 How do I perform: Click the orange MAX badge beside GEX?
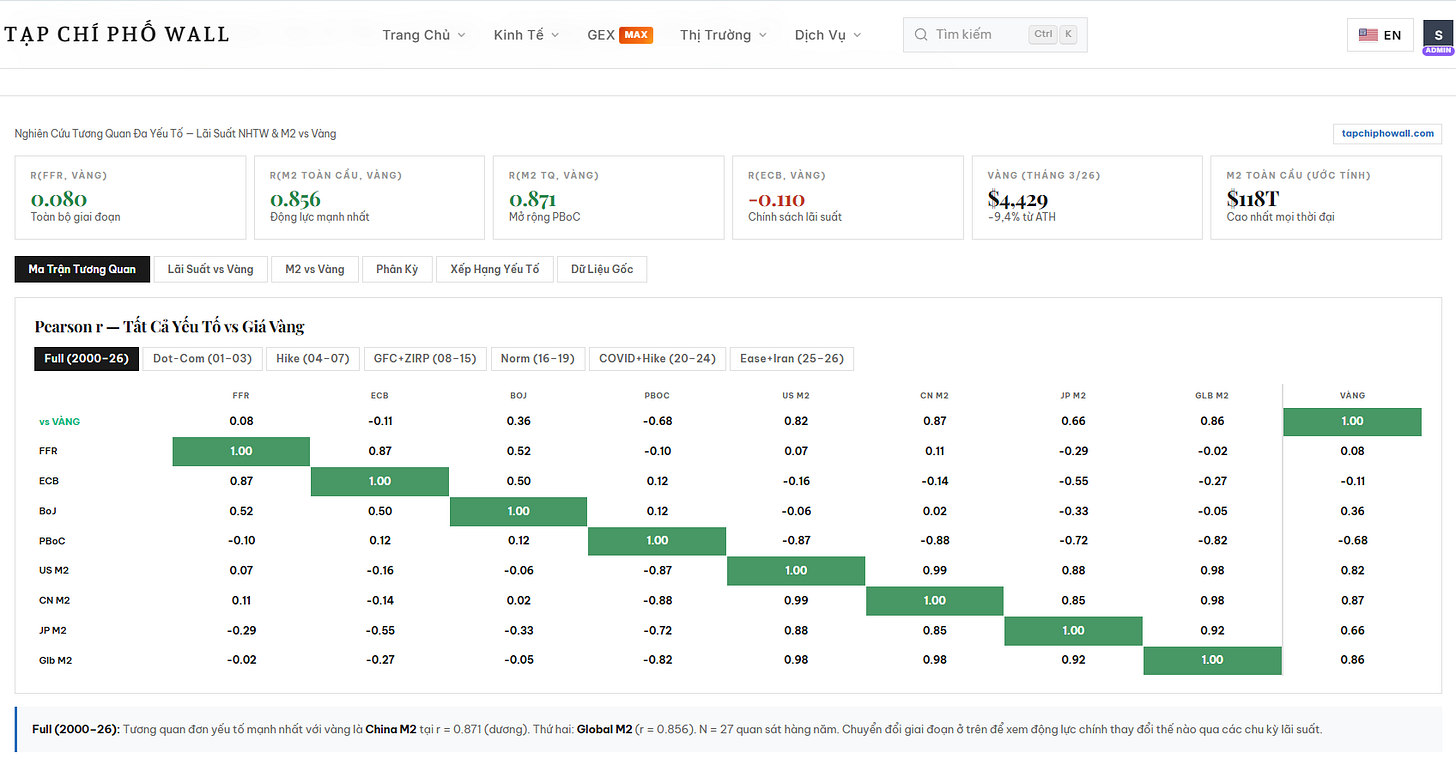pos(636,35)
